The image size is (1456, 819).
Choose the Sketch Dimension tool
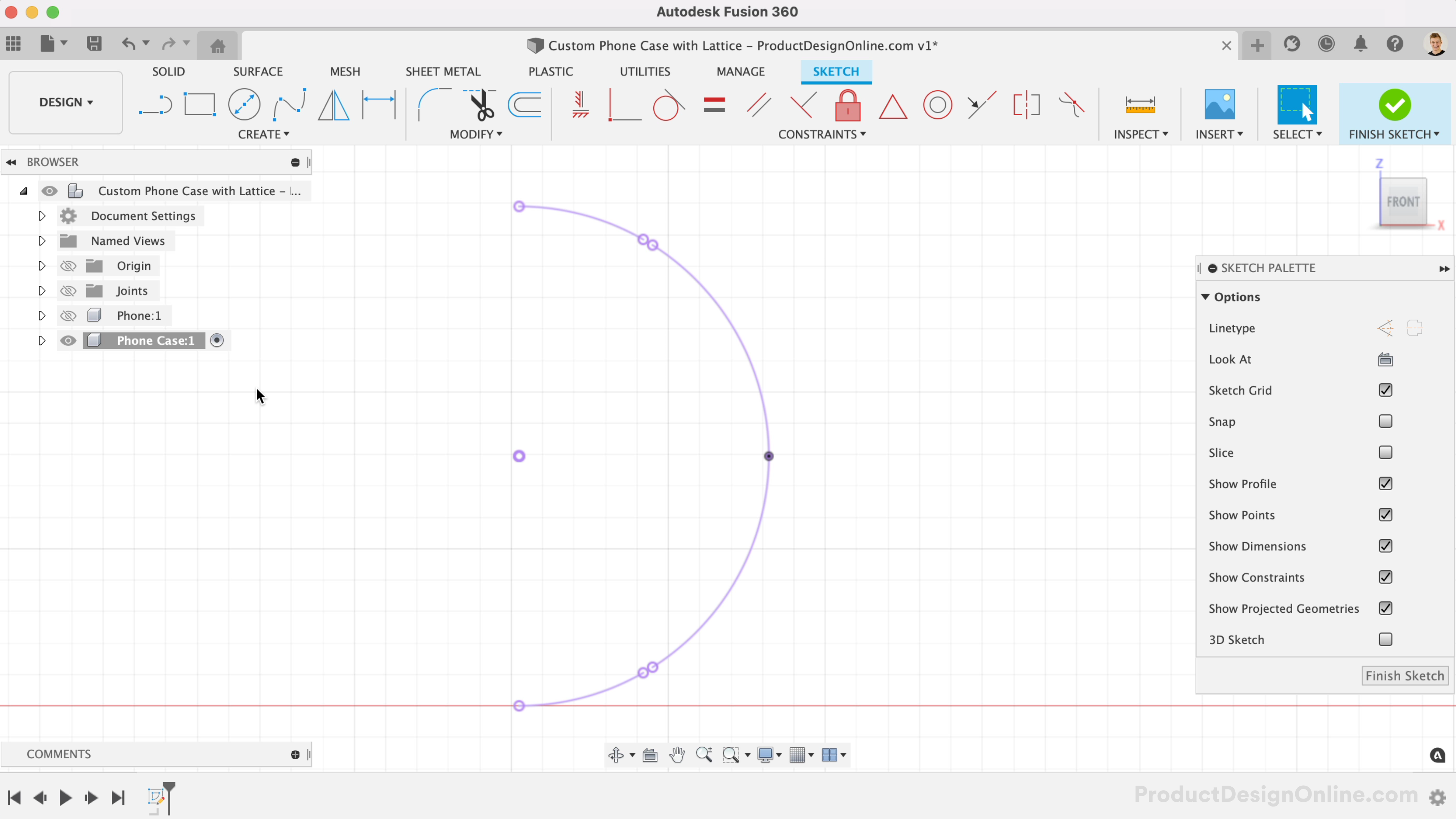378,105
